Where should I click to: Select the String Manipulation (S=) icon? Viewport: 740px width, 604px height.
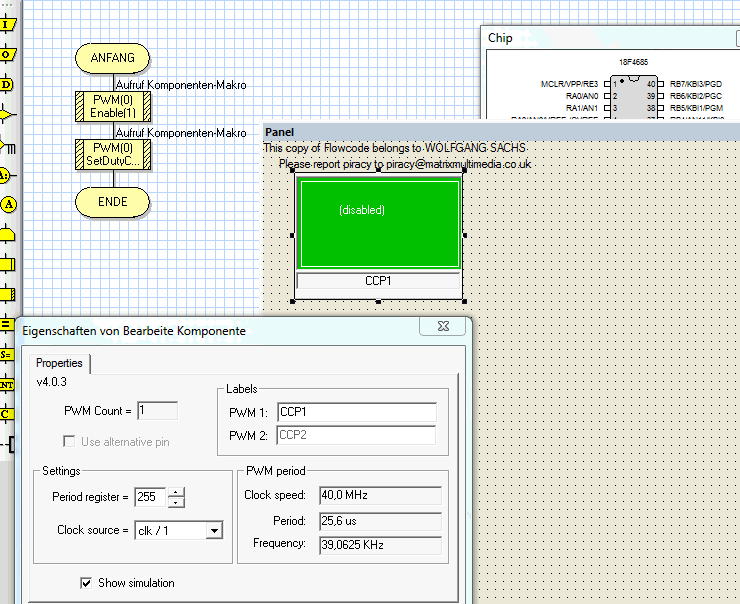click(x=6, y=354)
